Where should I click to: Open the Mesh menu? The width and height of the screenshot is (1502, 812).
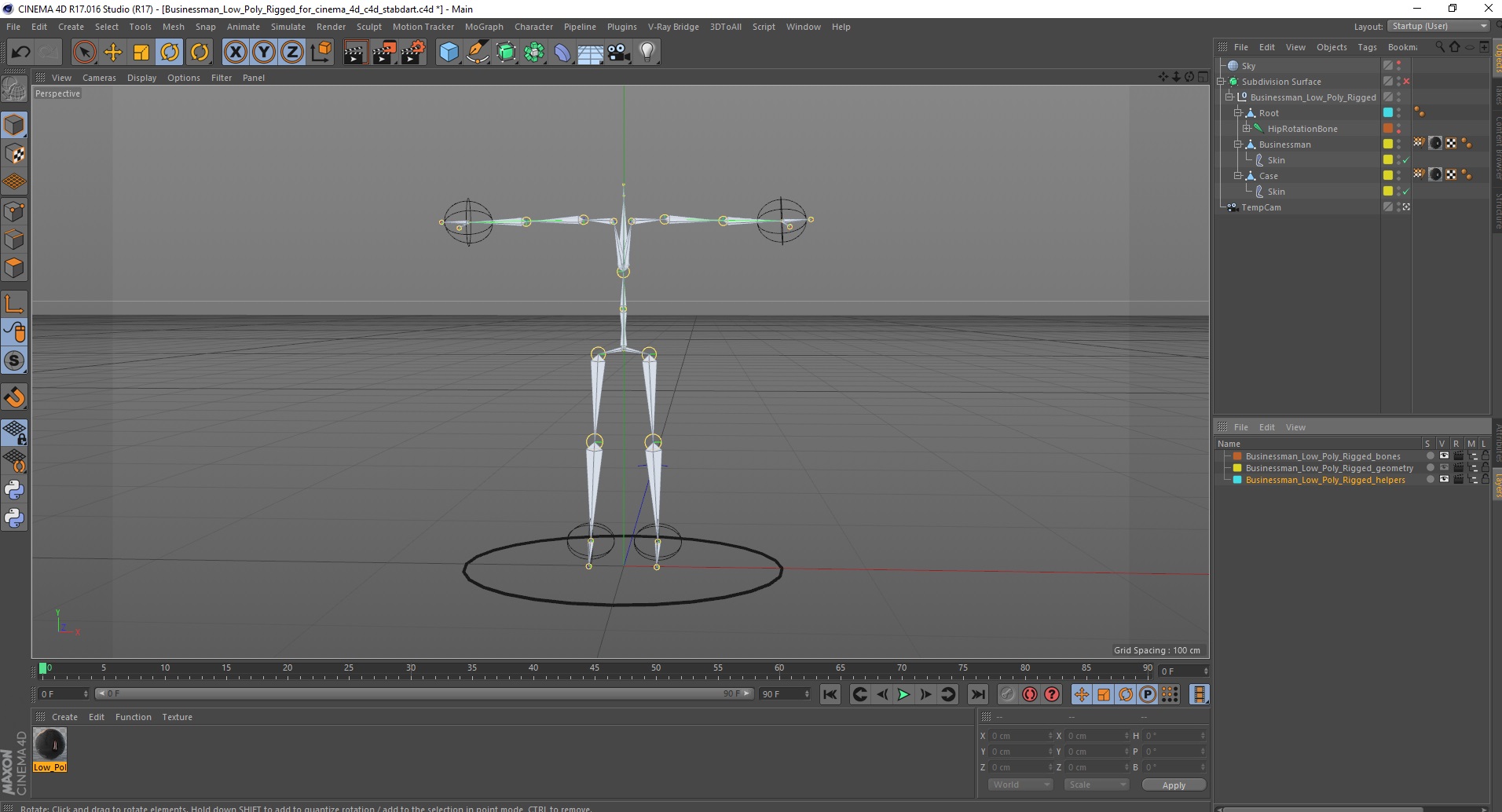173,27
